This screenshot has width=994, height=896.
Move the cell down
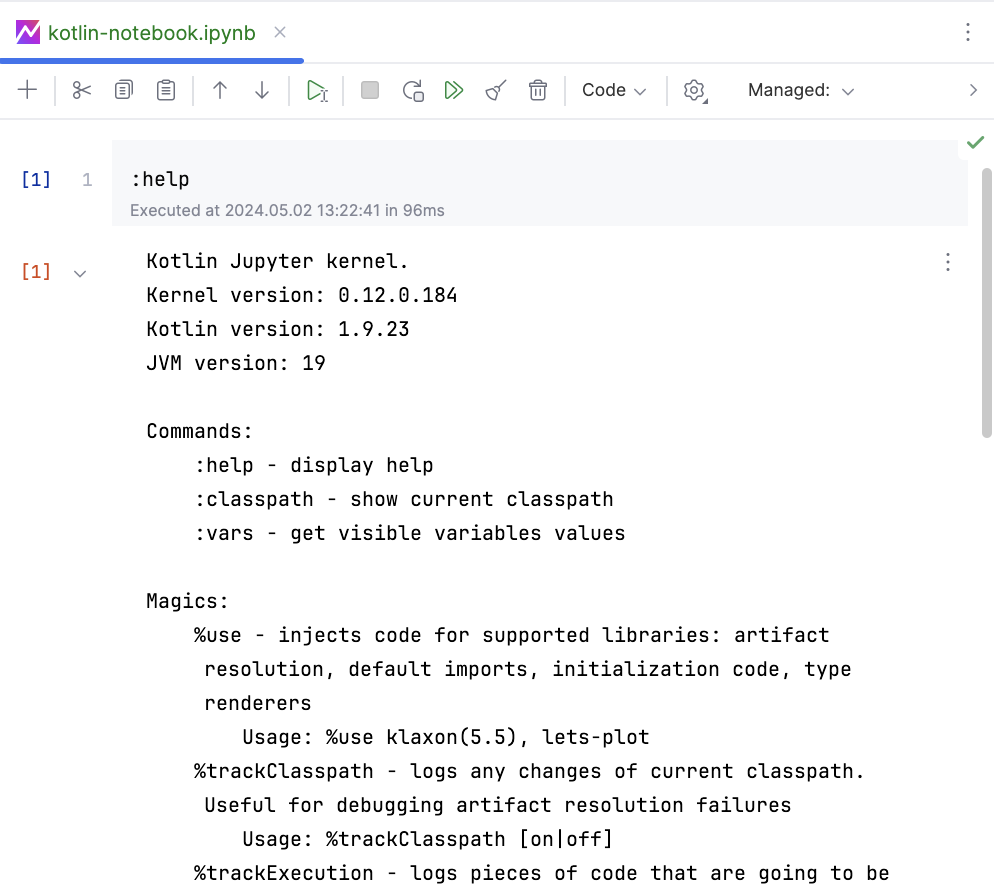coord(261,90)
